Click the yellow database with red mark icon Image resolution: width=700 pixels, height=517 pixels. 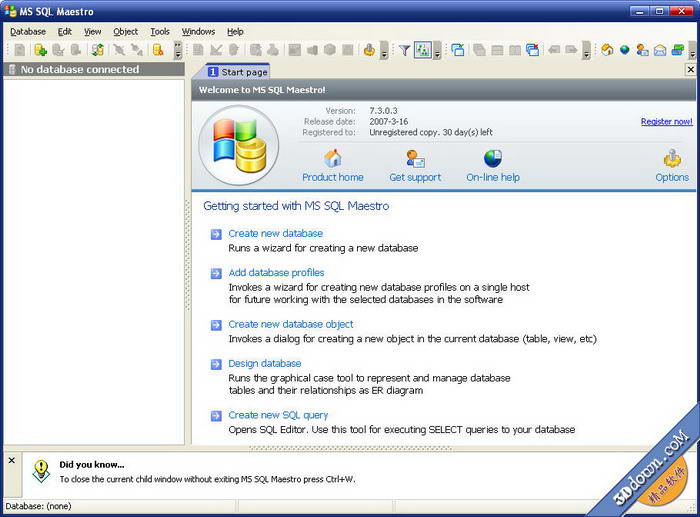[x=158, y=50]
